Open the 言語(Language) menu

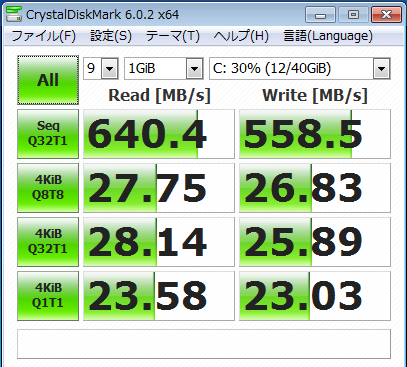tap(328, 36)
